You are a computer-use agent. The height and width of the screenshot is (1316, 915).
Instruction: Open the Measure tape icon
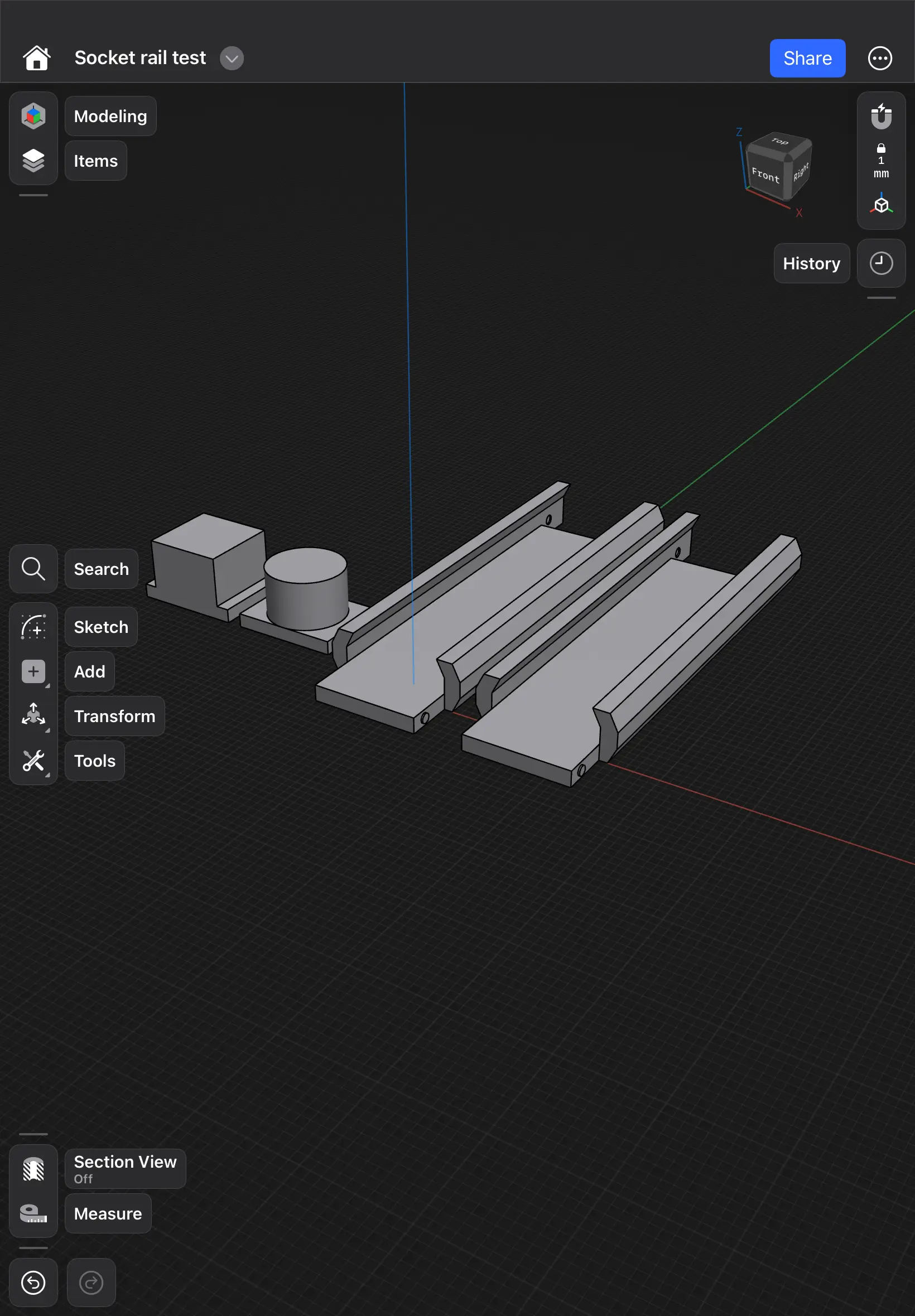33,1213
